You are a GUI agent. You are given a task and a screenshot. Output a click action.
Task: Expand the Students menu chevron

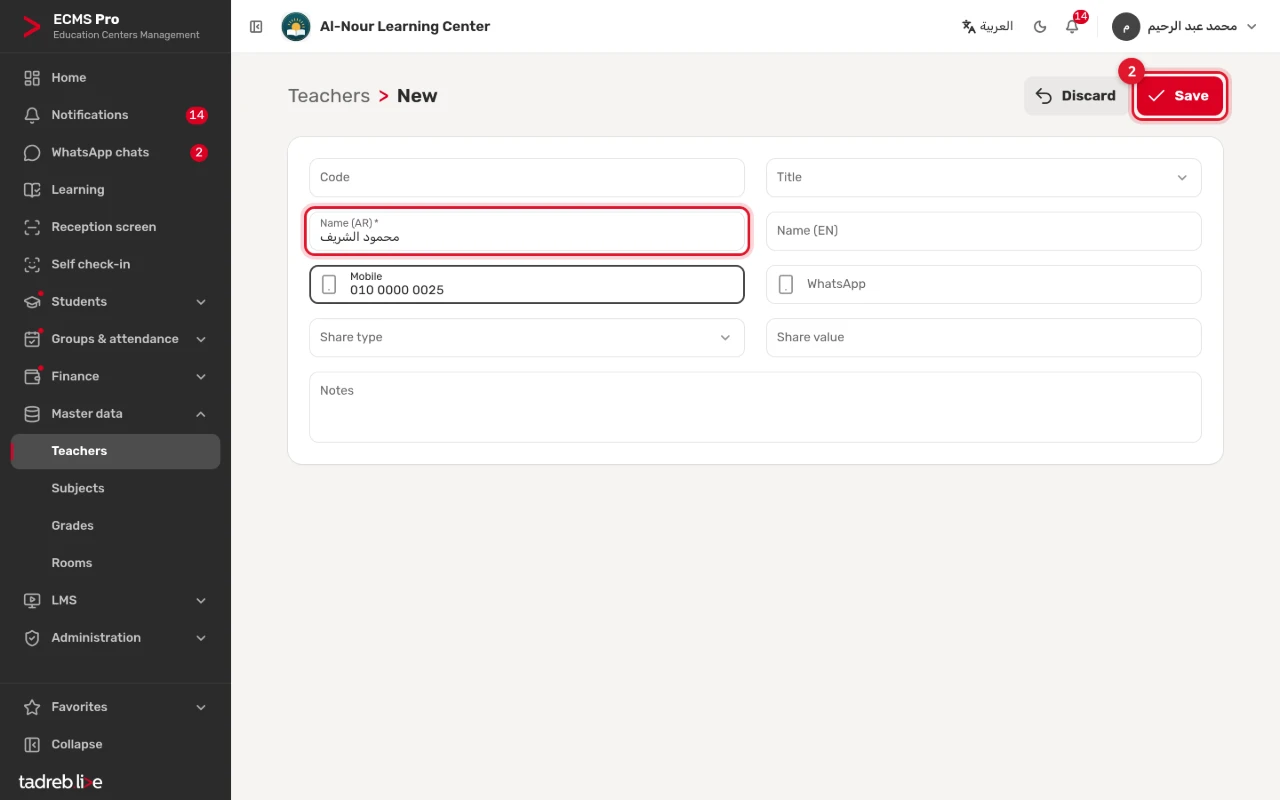point(201,302)
